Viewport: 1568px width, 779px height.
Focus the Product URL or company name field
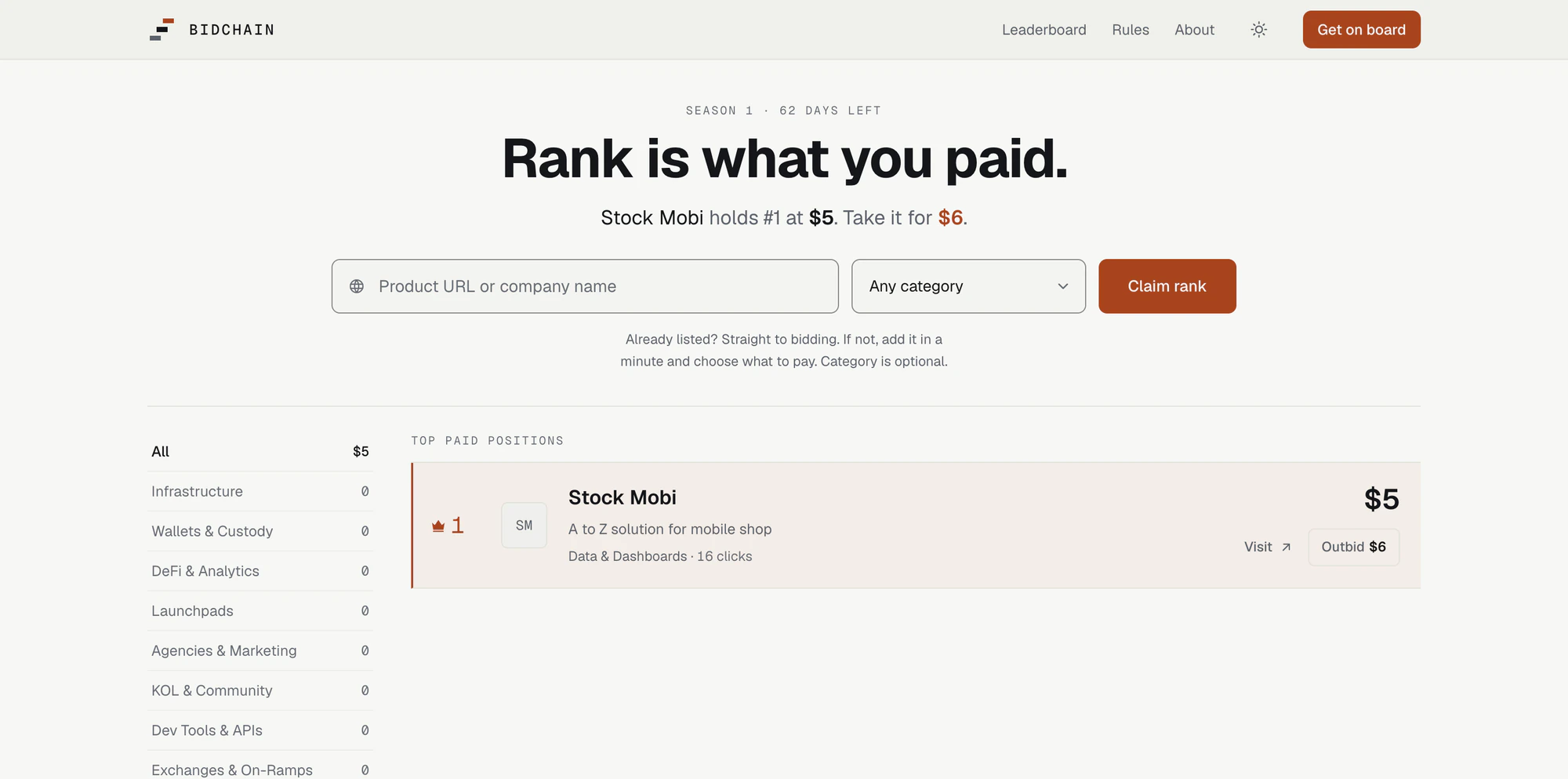click(585, 286)
